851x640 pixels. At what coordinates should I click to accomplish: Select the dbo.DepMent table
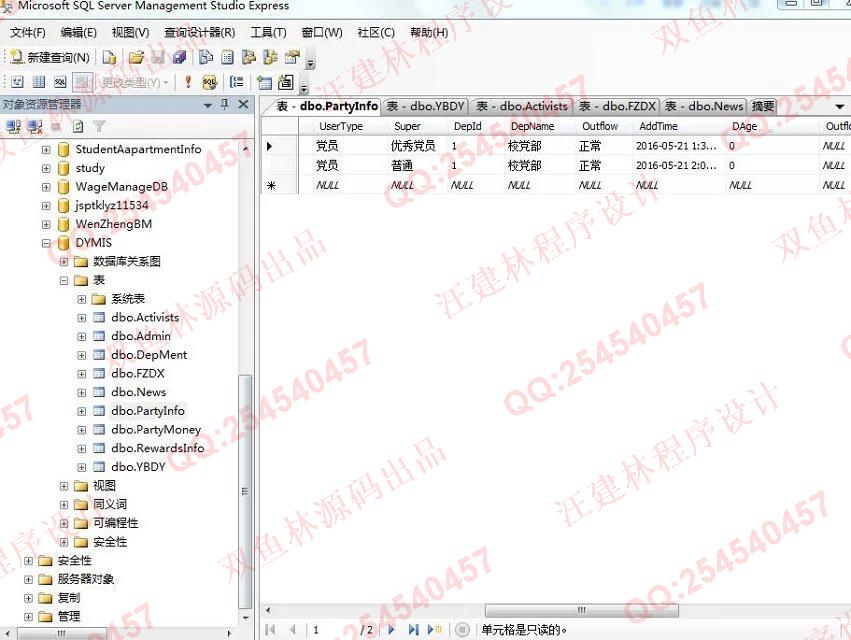pyautogui.click(x=149, y=355)
